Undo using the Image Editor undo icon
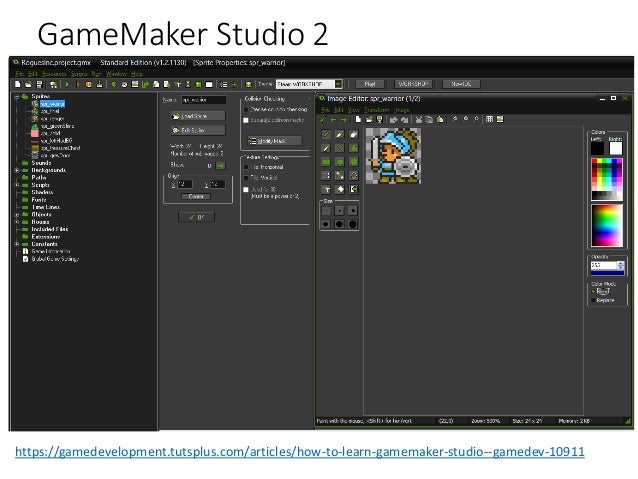This screenshot has height=479, width=638. tap(393, 119)
